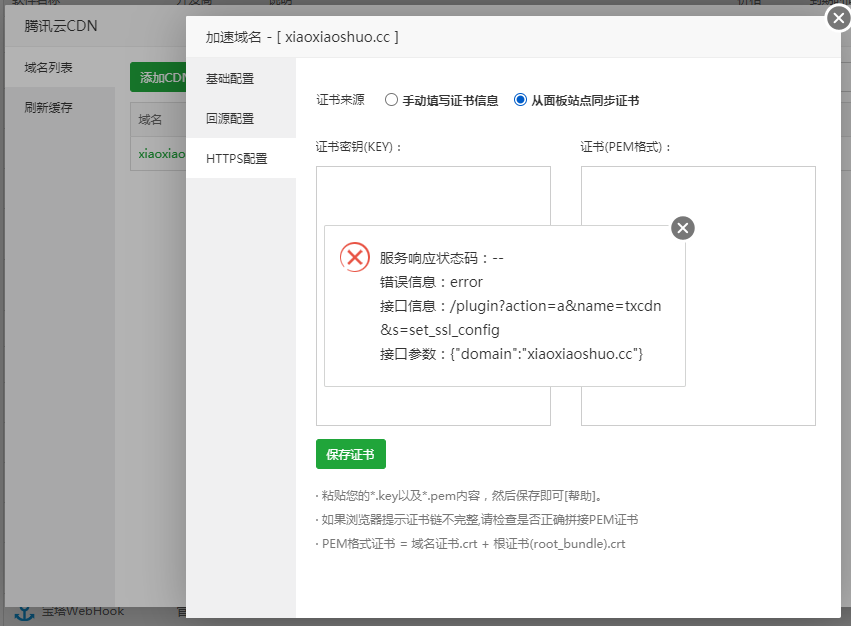Click the 宝塔WebHook anchor icon
The width and height of the screenshot is (851, 626).
pyautogui.click(x=24, y=614)
